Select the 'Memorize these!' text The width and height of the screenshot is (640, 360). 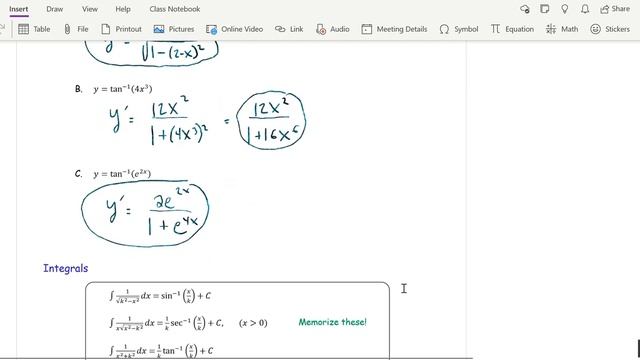coord(333,322)
